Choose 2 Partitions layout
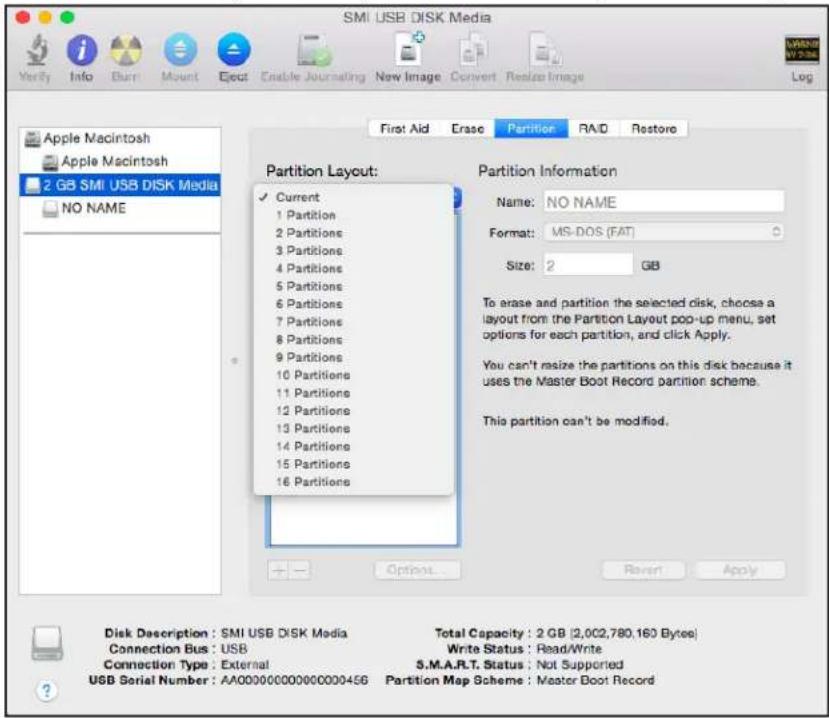The image size is (829, 718). (x=354, y=233)
